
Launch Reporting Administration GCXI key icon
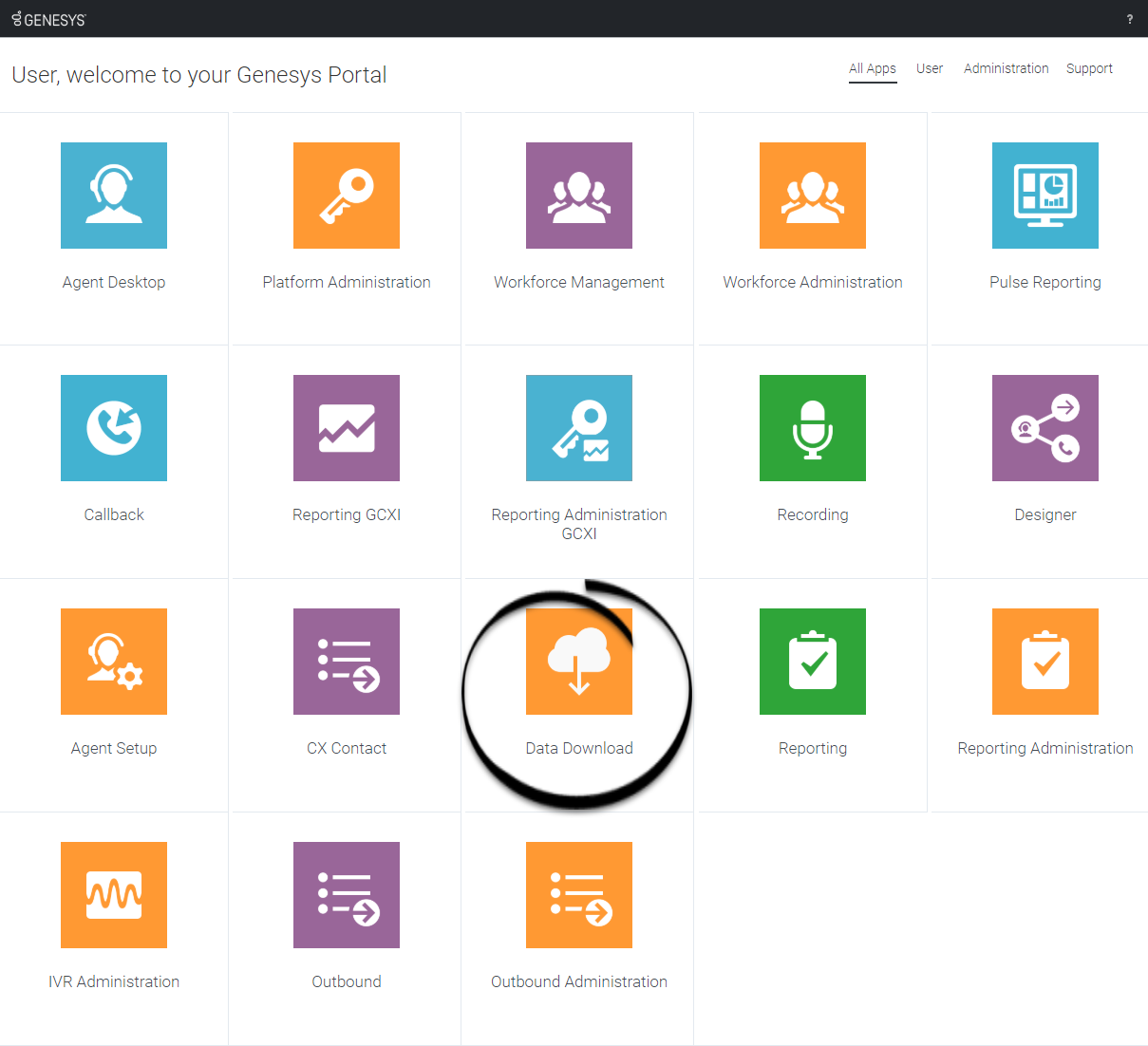[x=579, y=428]
